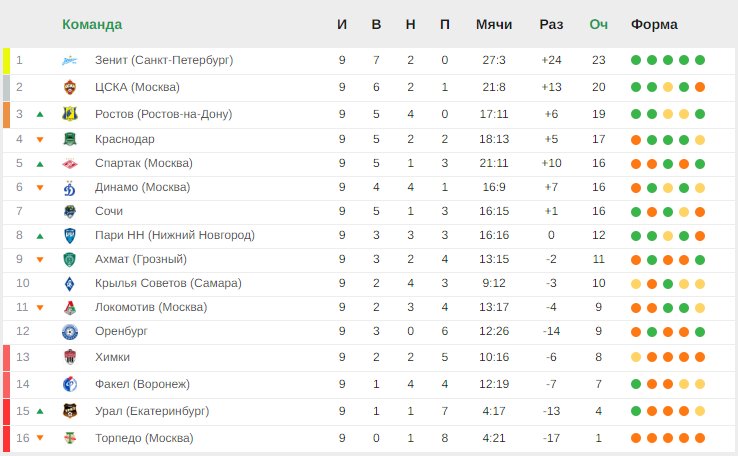Click Ахмат (Грозный) team name
This screenshot has width=738, height=456.
tap(141, 259)
